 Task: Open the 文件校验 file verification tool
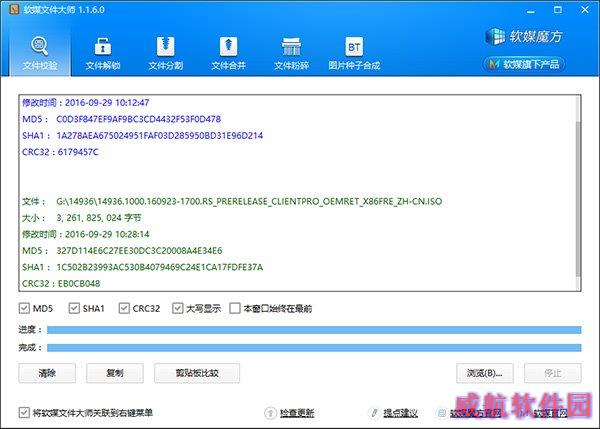(x=40, y=53)
